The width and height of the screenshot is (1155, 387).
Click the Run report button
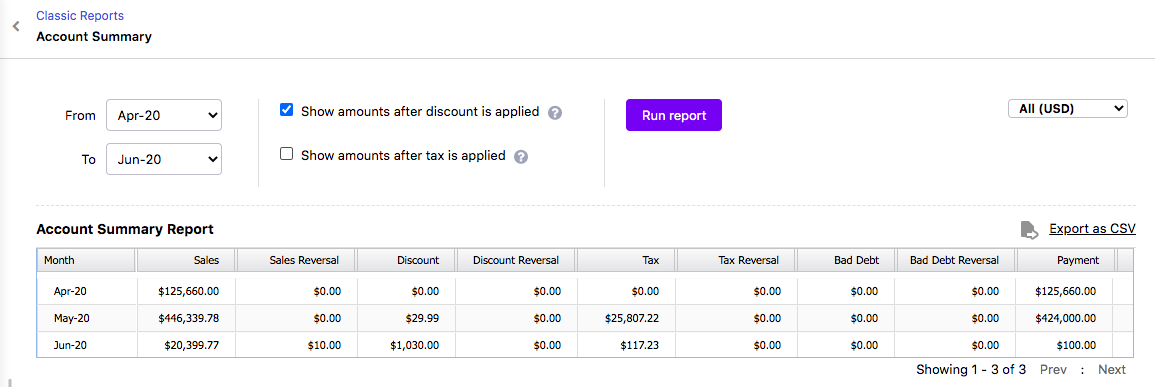point(674,115)
